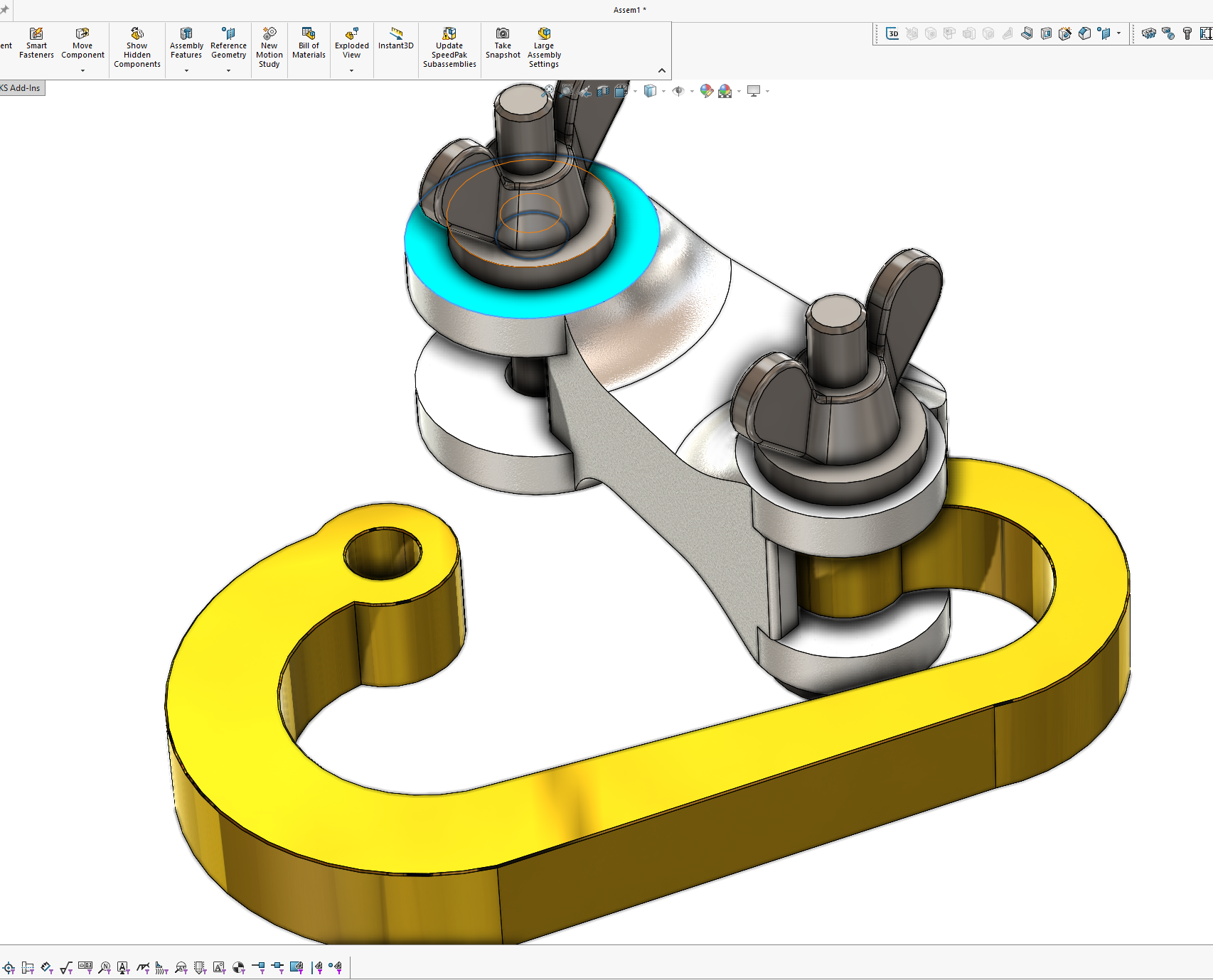The height and width of the screenshot is (980, 1213).
Task: Click Previous View icon
Action: pos(584,91)
